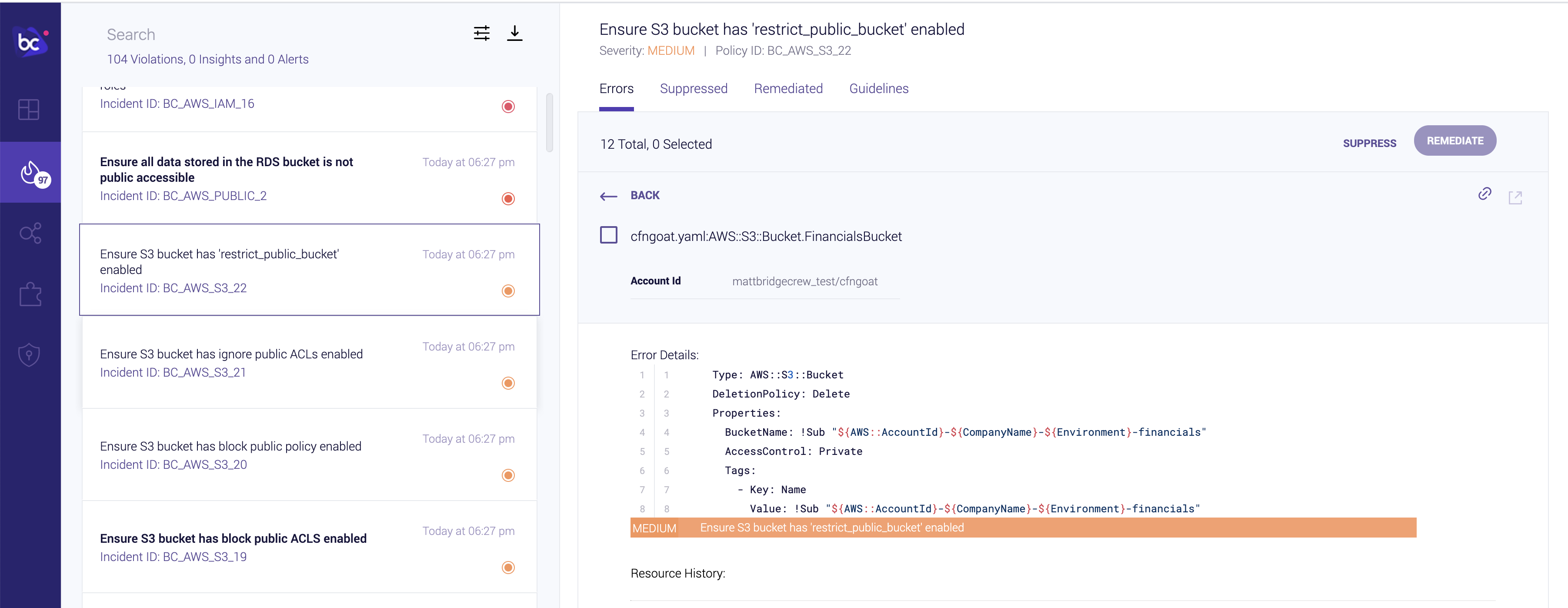Click Incident ID: BC_AWS_S3_19
Image resolution: width=1568 pixels, height=608 pixels.
coord(173,557)
